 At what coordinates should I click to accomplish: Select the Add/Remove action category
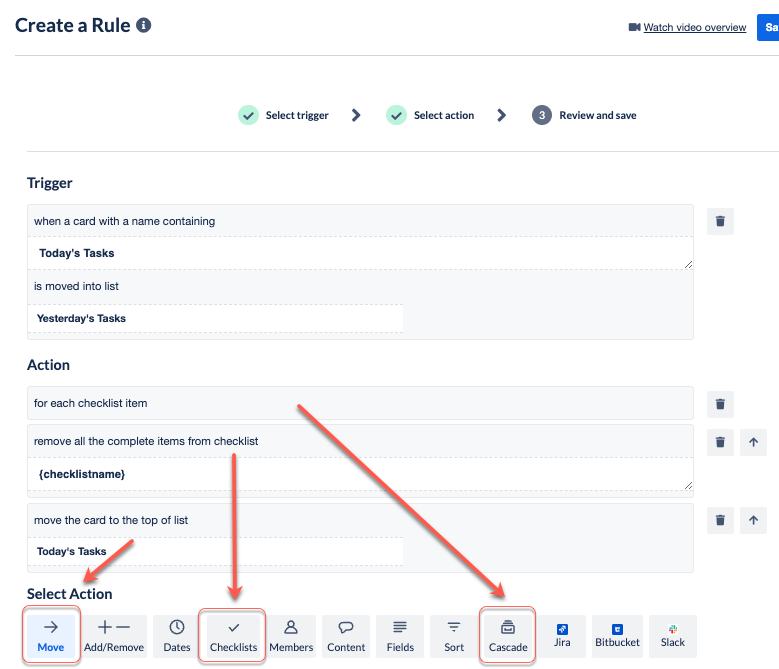[x=114, y=636]
